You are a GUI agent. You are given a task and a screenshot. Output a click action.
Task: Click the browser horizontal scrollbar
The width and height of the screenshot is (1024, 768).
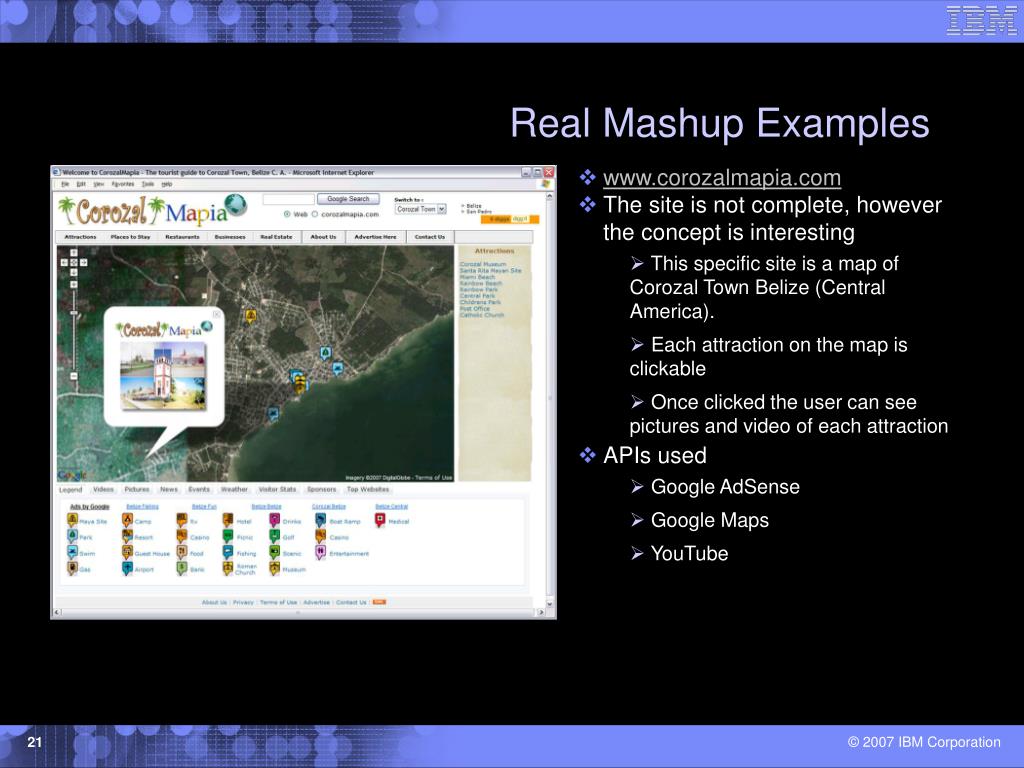[298, 612]
